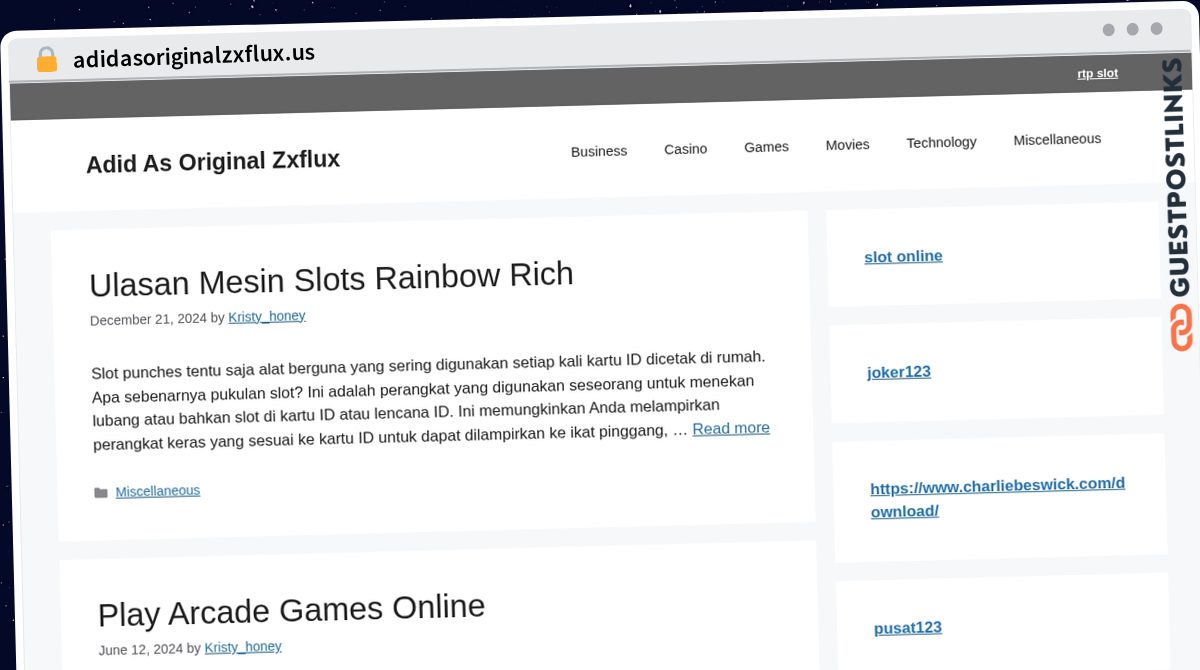Open the rtp slot link in the top bar

click(x=1097, y=73)
